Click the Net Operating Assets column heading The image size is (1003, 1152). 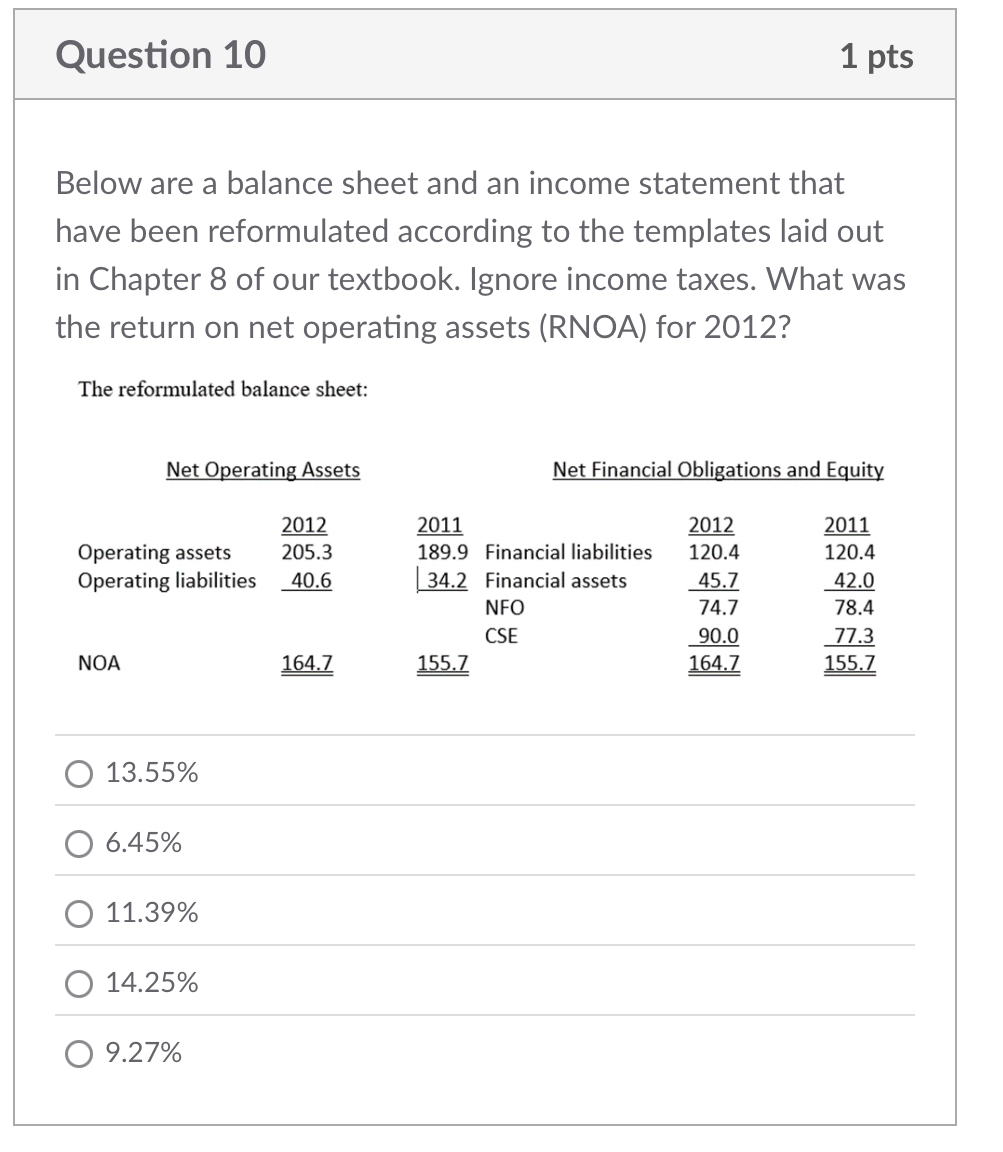pyautogui.click(x=262, y=469)
